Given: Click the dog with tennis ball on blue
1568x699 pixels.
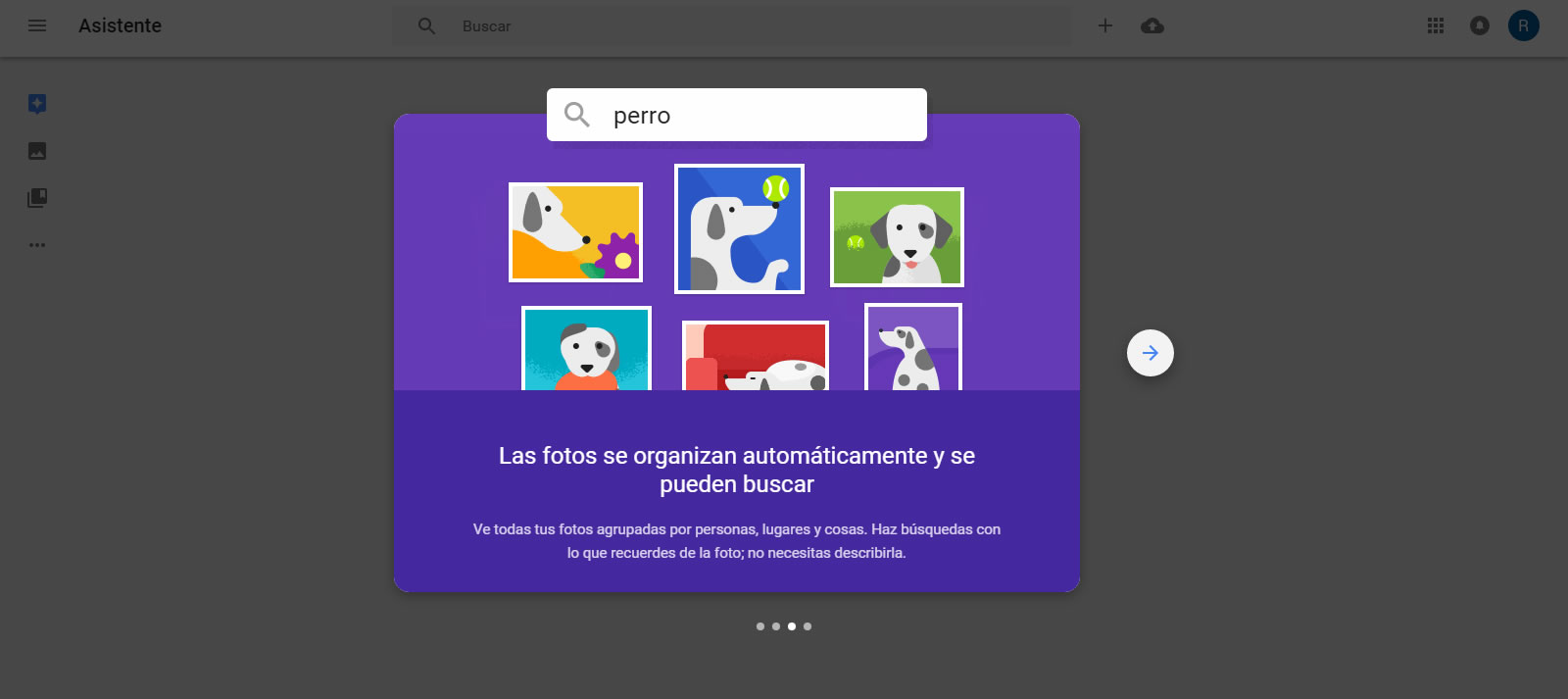Looking at the screenshot, I should 739,229.
